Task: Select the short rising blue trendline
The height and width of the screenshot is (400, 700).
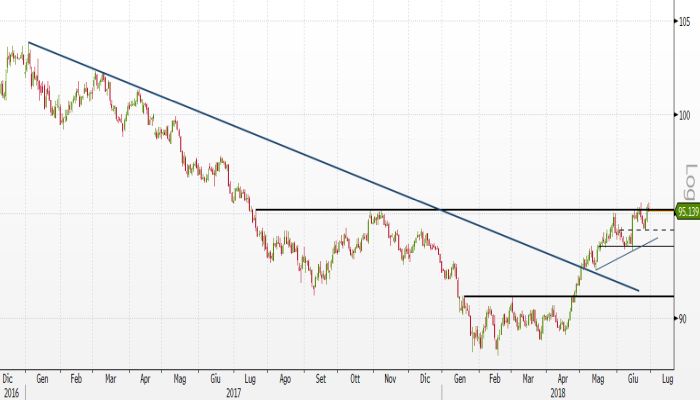Action: tap(625, 253)
